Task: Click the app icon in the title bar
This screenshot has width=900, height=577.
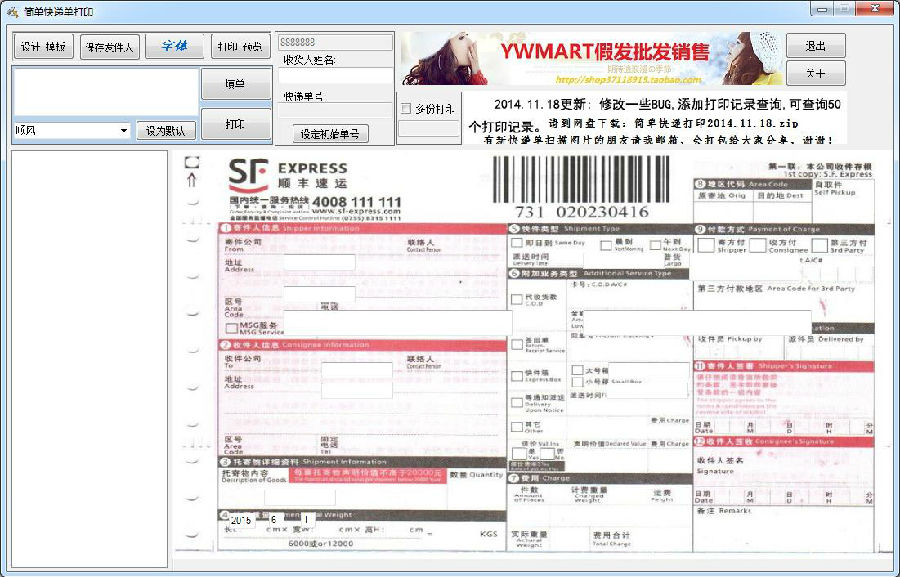Action: click(x=12, y=9)
